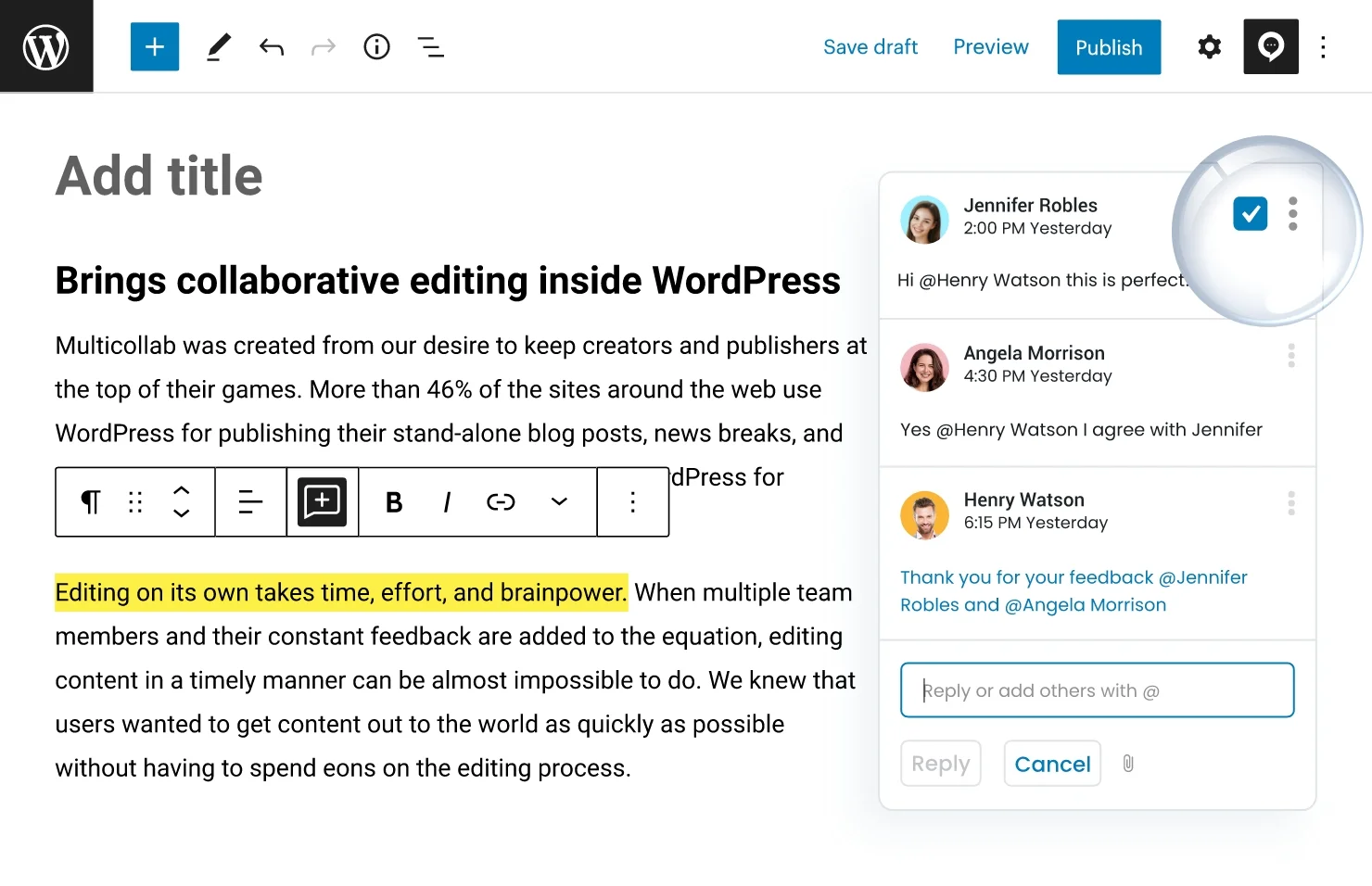The image size is (1372, 886).
Task: Mark Jennifer Robles comment as resolved checkbox
Action: (1251, 213)
